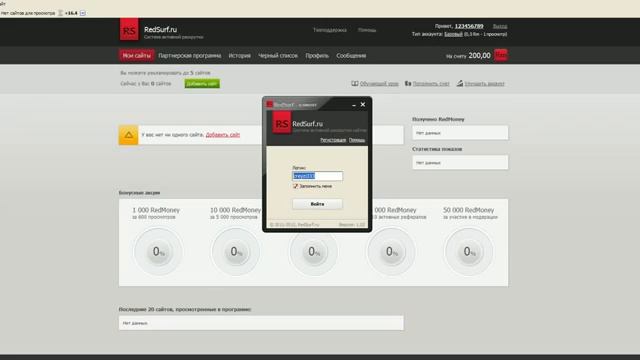Click the Помощь link in website header
Image resolution: width=640 pixels, height=360 pixels.
coord(367,30)
